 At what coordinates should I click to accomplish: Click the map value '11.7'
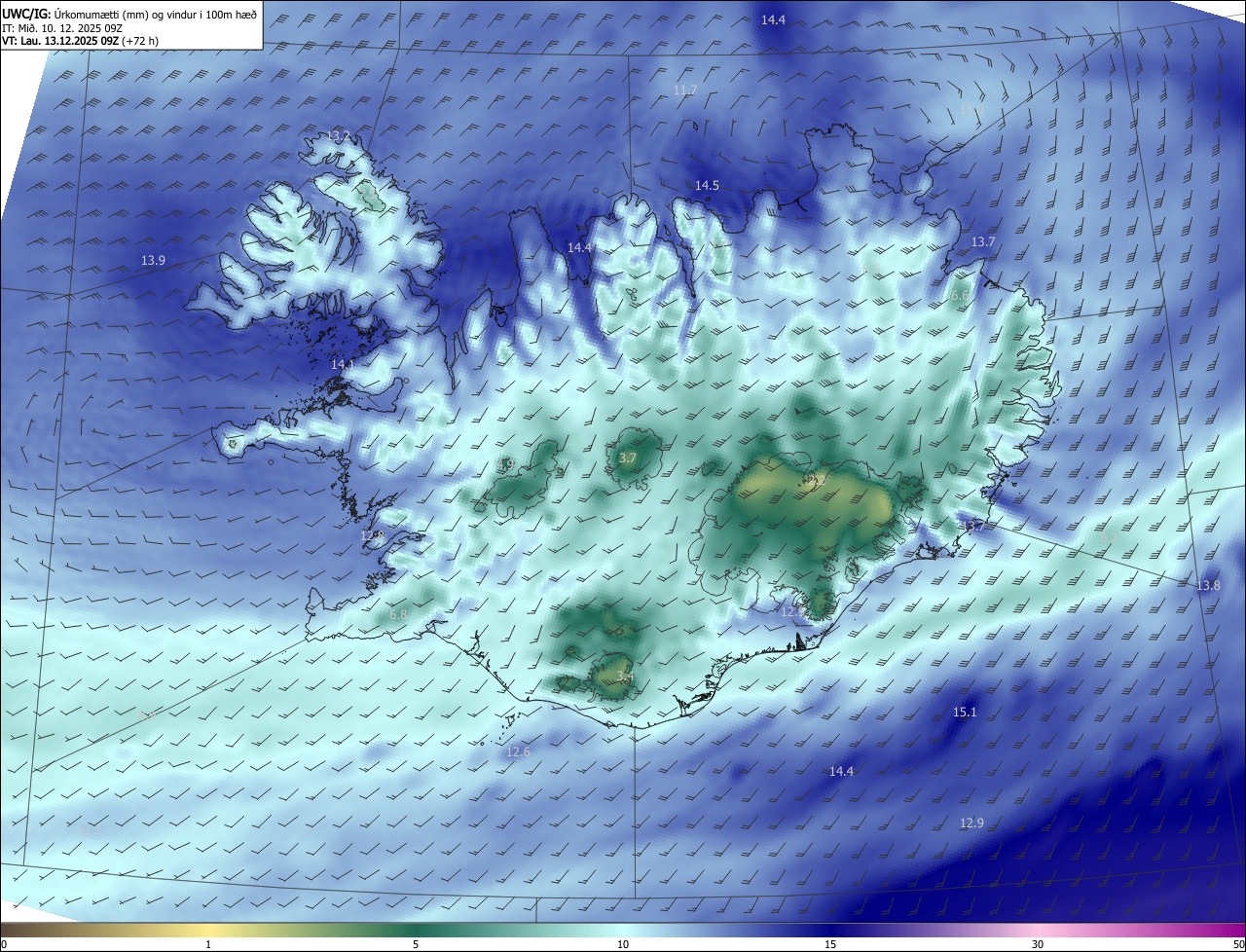click(685, 91)
